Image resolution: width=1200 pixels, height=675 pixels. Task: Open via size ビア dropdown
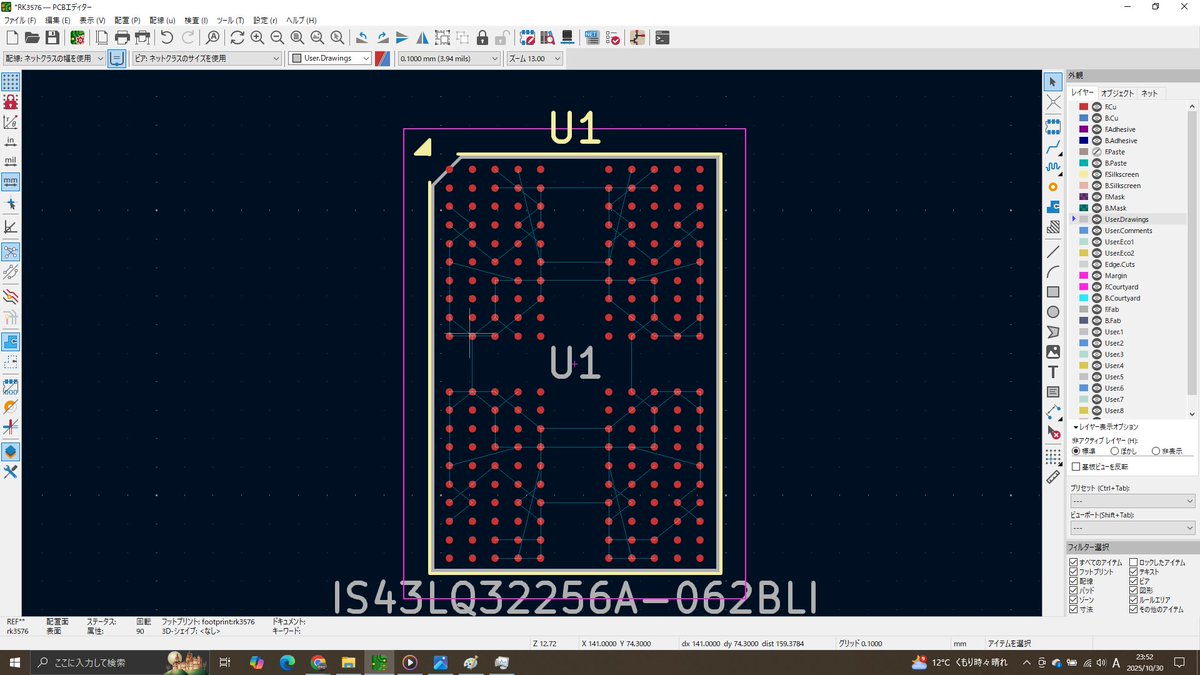(207, 58)
